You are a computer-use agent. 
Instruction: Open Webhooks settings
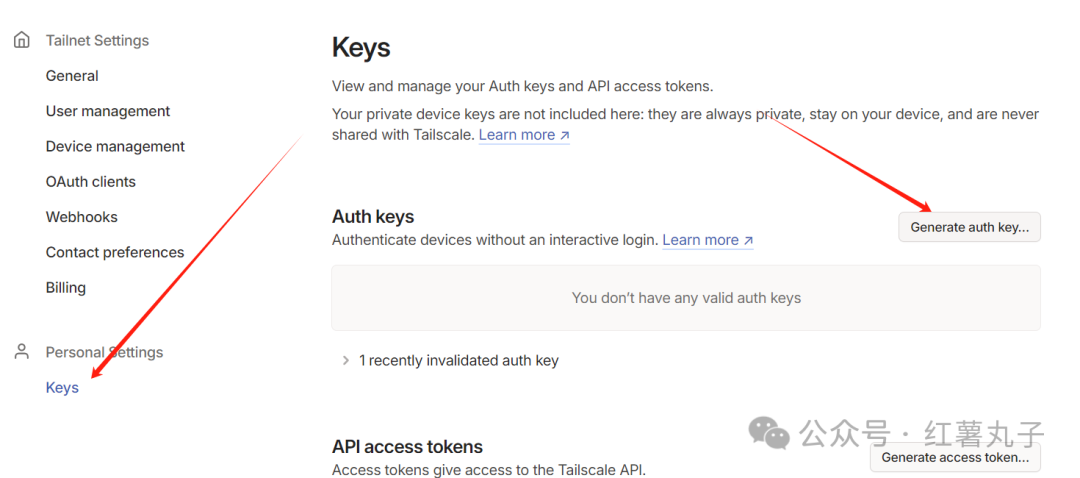pyautogui.click(x=81, y=217)
